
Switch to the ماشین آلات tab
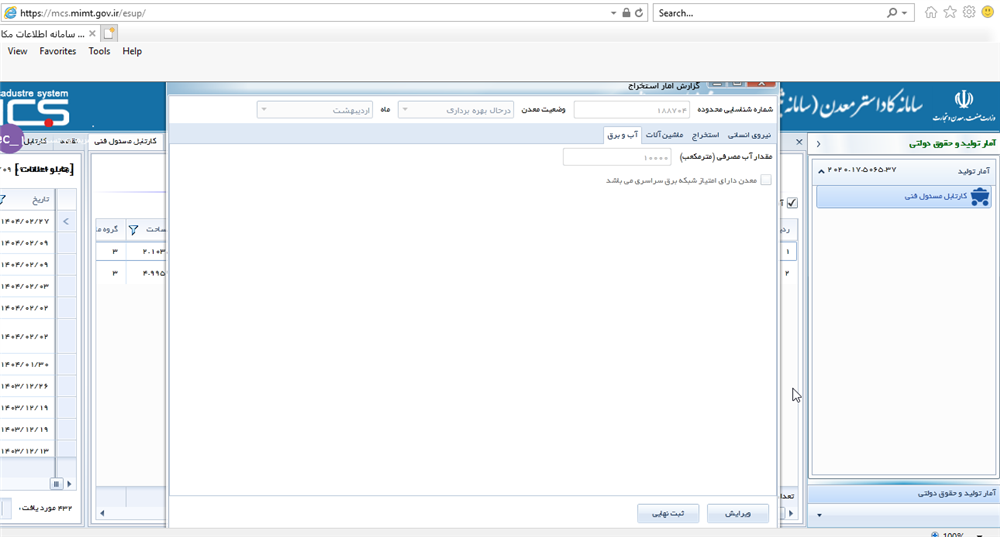(668, 134)
